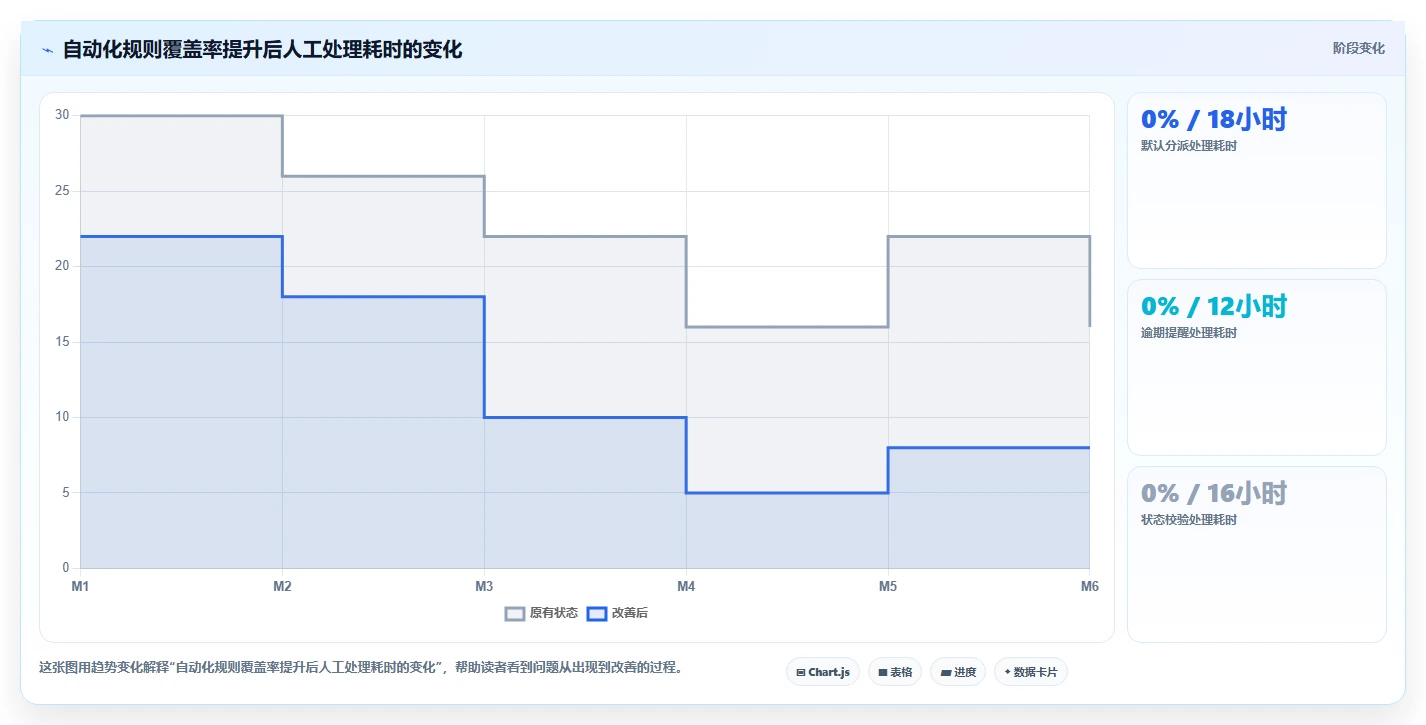Click the M5 axis label

[888, 587]
